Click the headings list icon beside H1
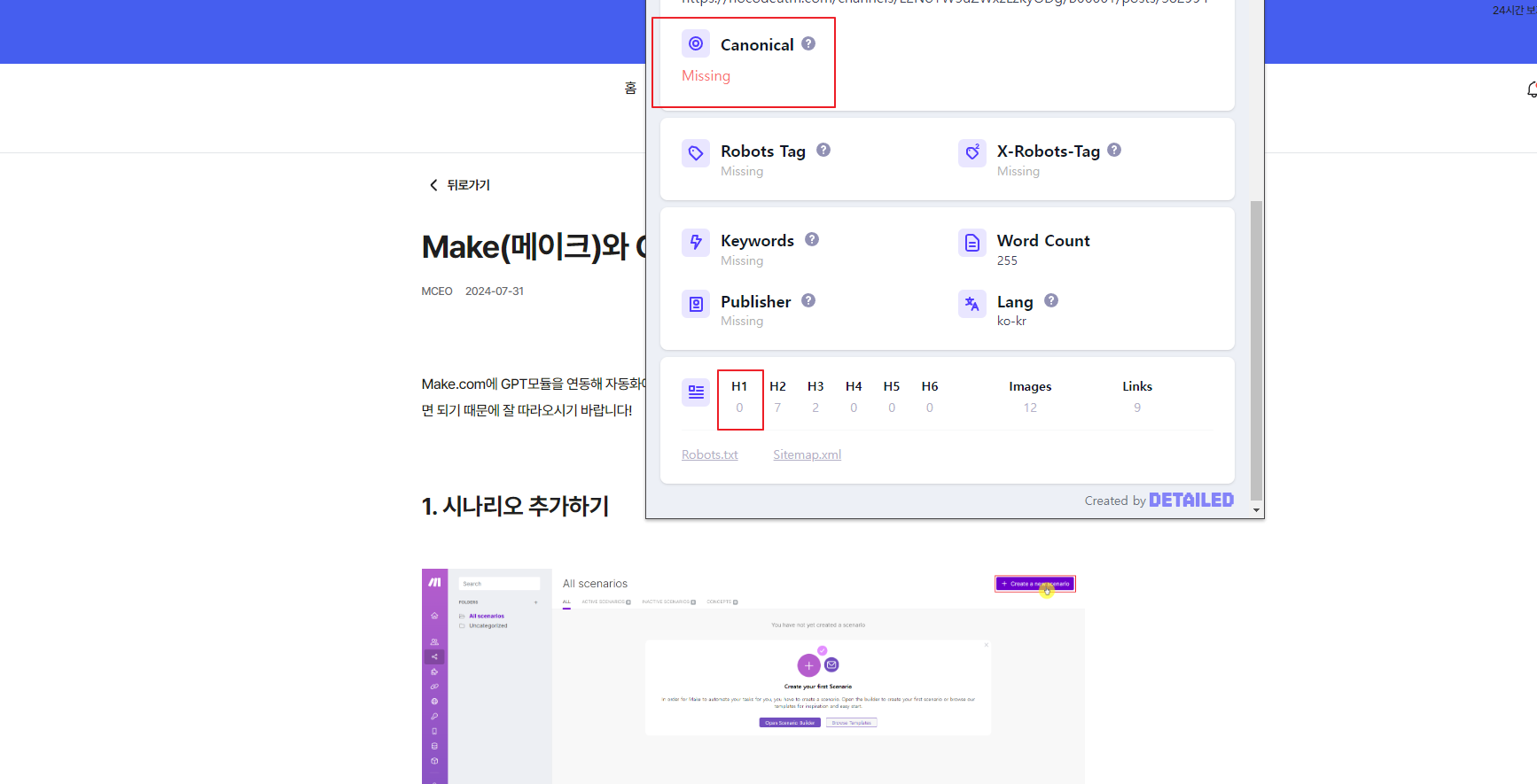1537x784 pixels. (x=696, y=392)
